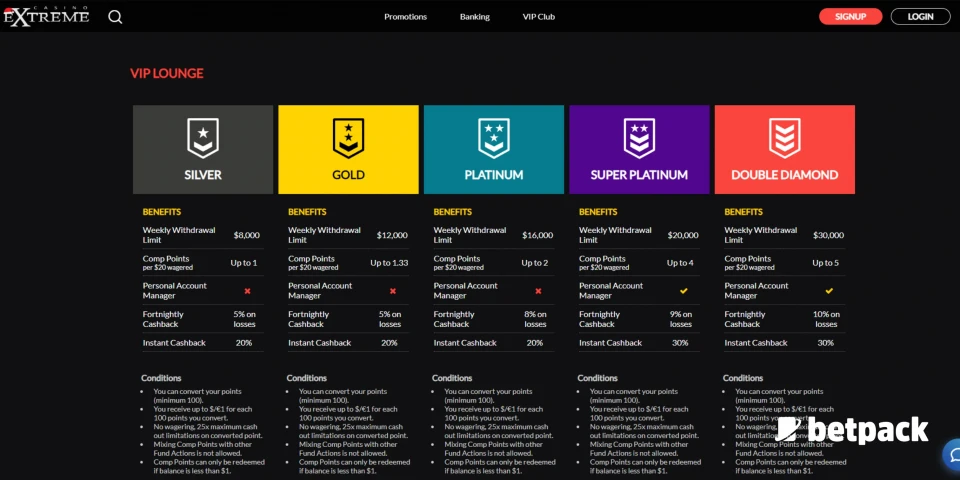Open the VIP Club menu item
The image size is (960, 480).
coord(539,17)
